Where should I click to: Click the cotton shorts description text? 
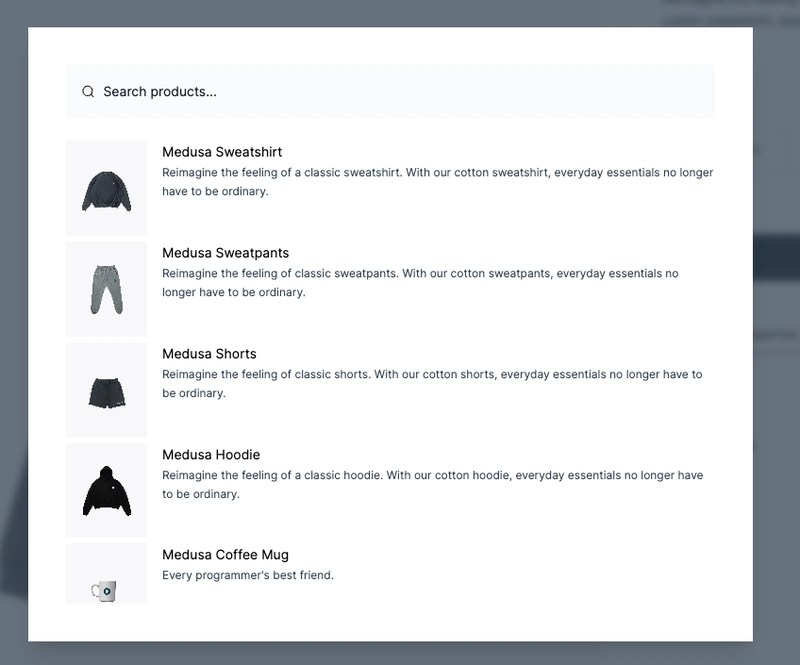point(432,383)
